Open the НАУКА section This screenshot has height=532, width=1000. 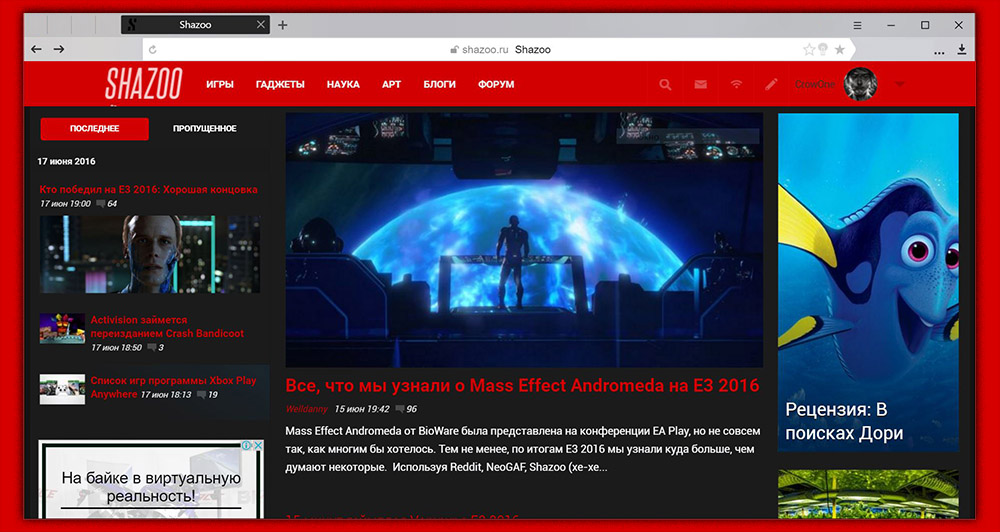(343, 84)
